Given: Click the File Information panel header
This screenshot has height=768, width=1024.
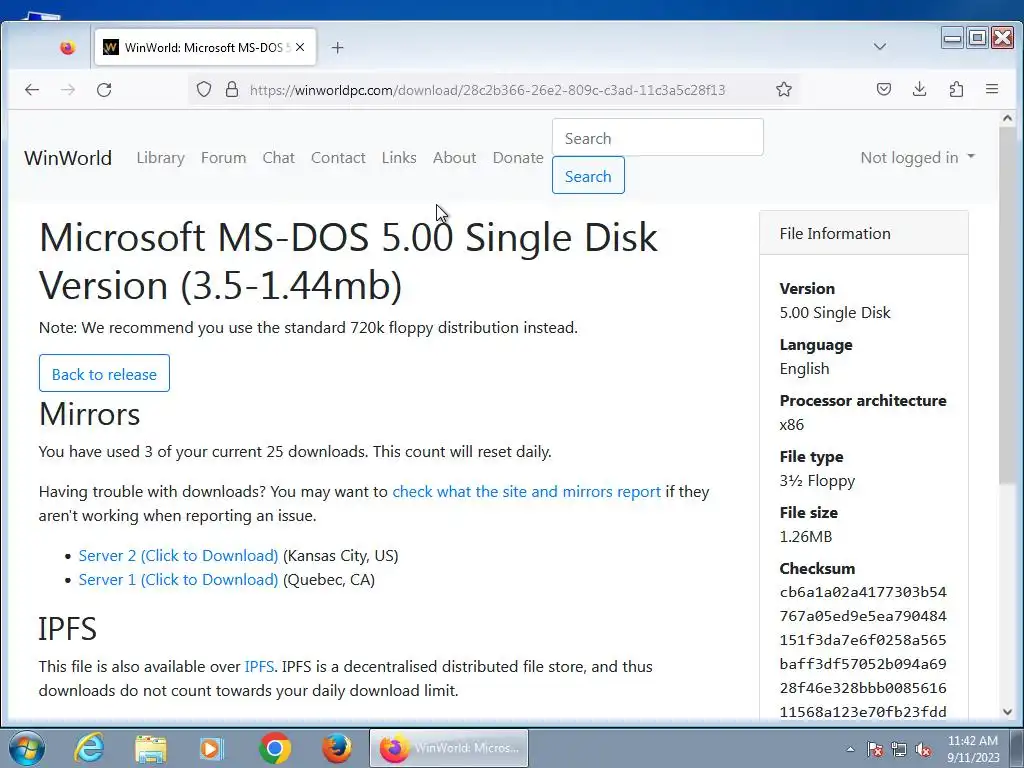Looking at the screenshot, I should click(863, 233).
